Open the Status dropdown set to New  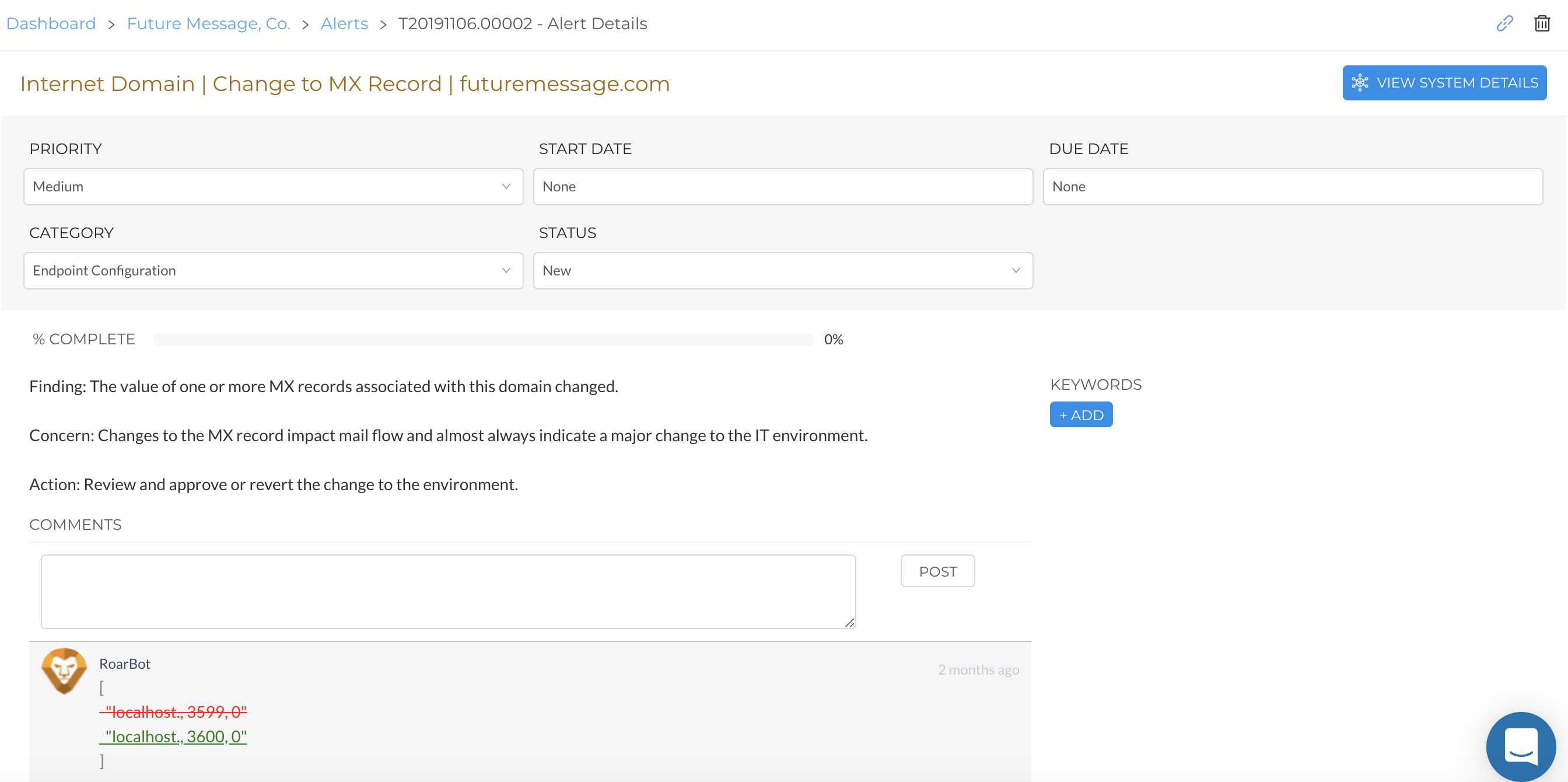pos(782,270)
